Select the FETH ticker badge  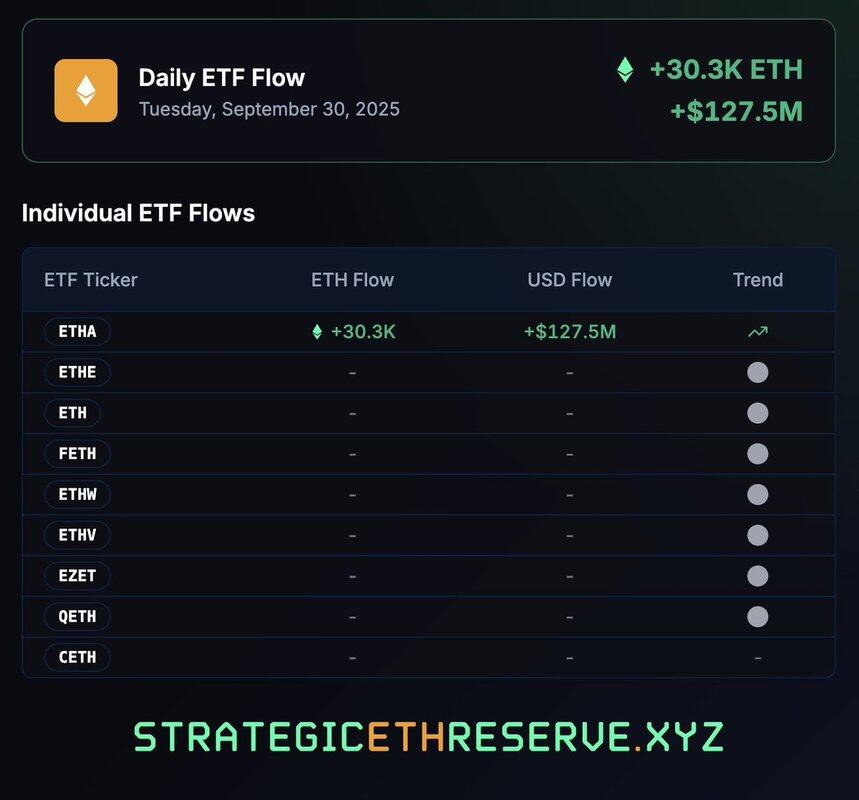tap(77, 454)
